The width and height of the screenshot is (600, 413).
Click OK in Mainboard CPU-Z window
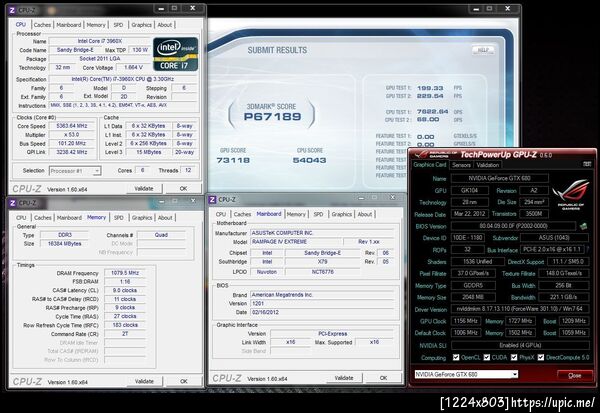[x=383, y=378]
